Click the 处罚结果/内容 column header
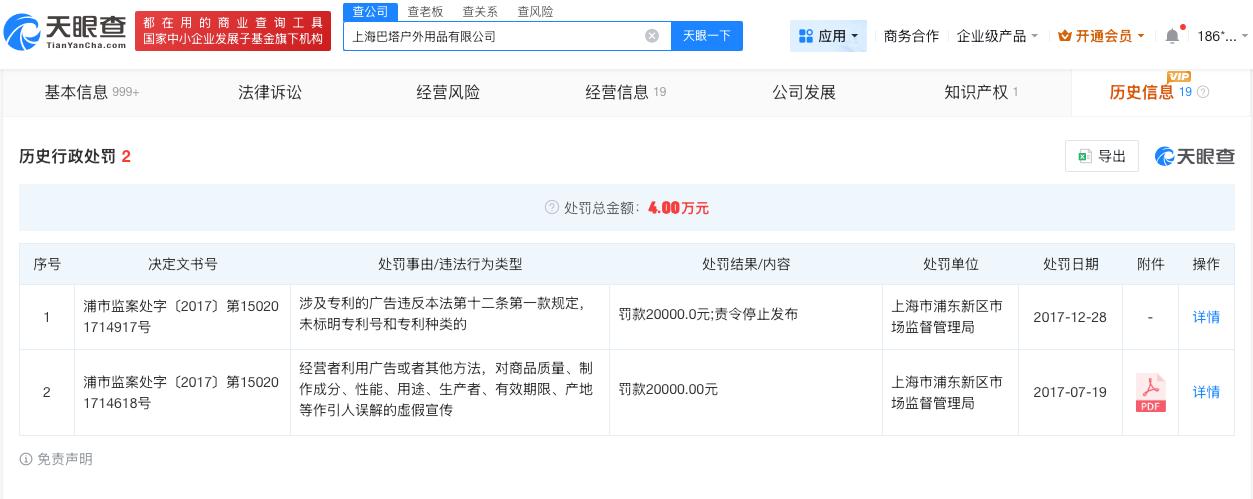The image size is (1253, 499). [746, 264]
